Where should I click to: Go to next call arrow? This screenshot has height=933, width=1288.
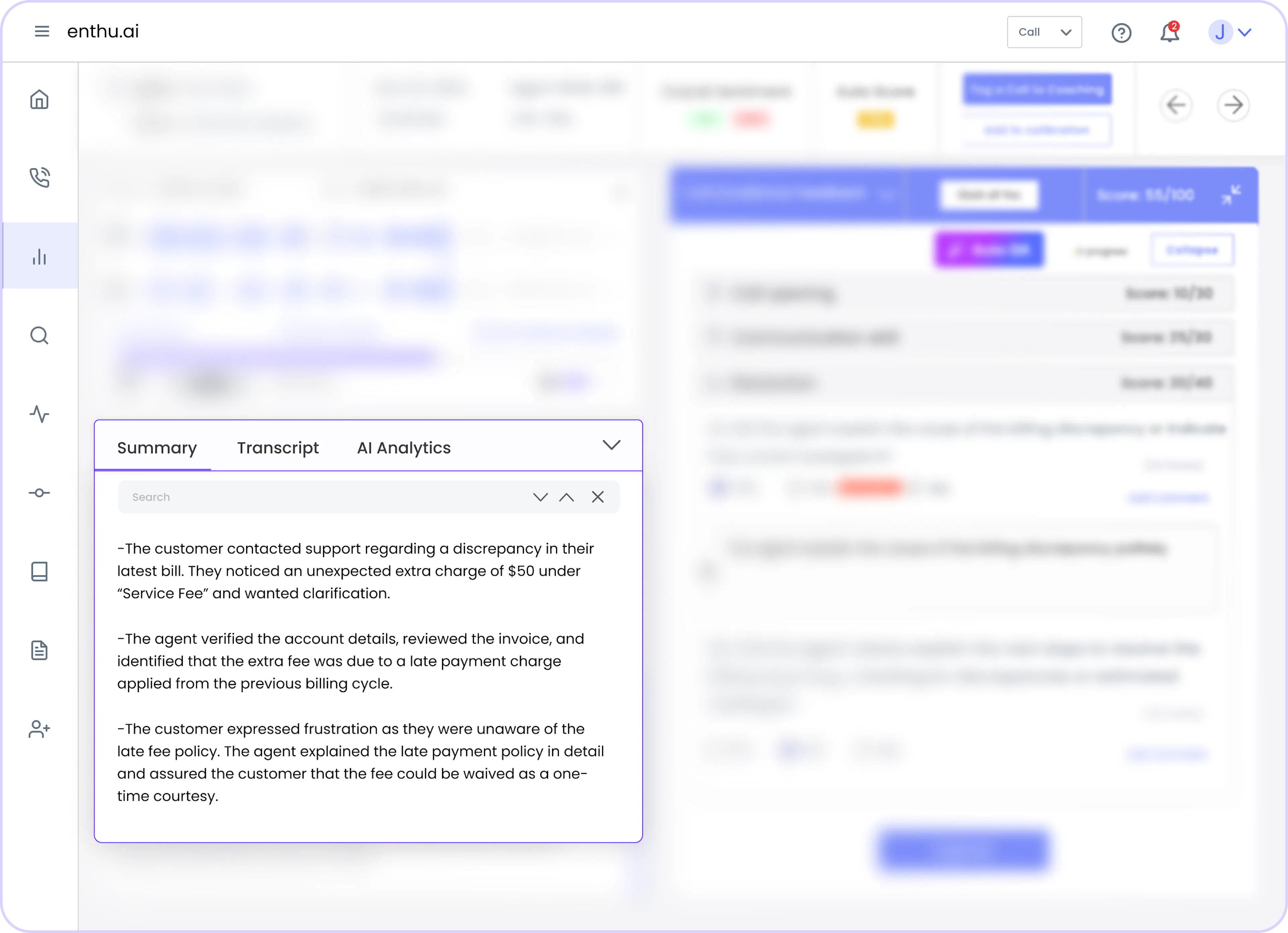pyautogui.click(x=1233, y=105)
